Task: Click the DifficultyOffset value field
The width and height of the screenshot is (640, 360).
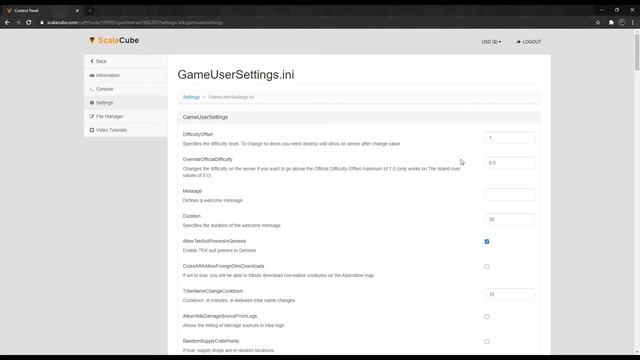Action: (509, 138)
